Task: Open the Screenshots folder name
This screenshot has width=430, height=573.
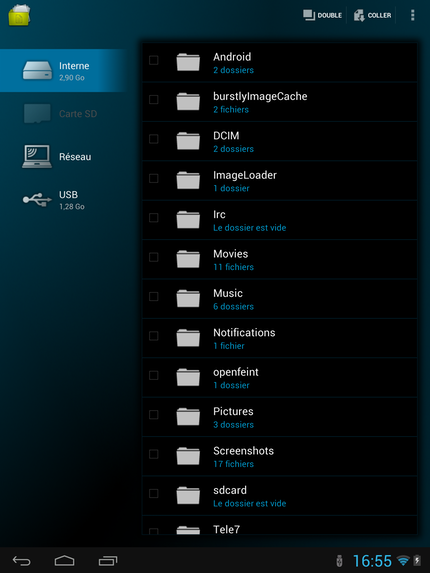Action: [x=243, y=451]
